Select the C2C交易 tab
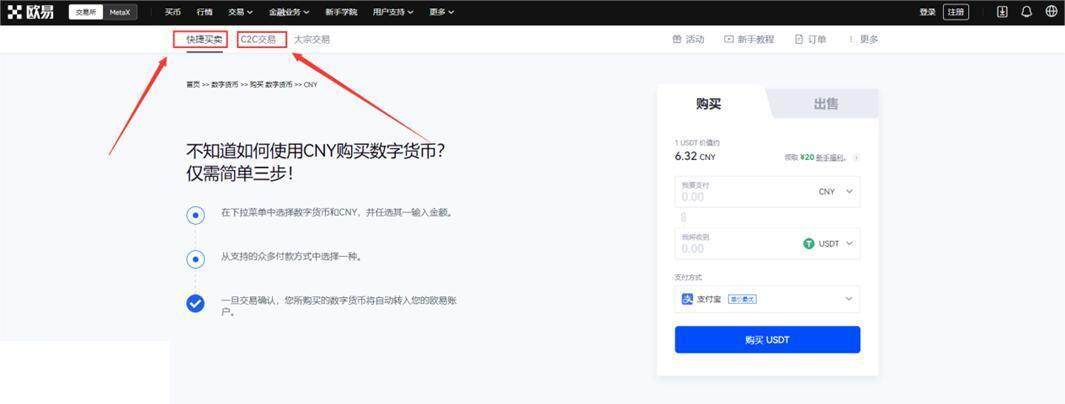 (258, 39)
